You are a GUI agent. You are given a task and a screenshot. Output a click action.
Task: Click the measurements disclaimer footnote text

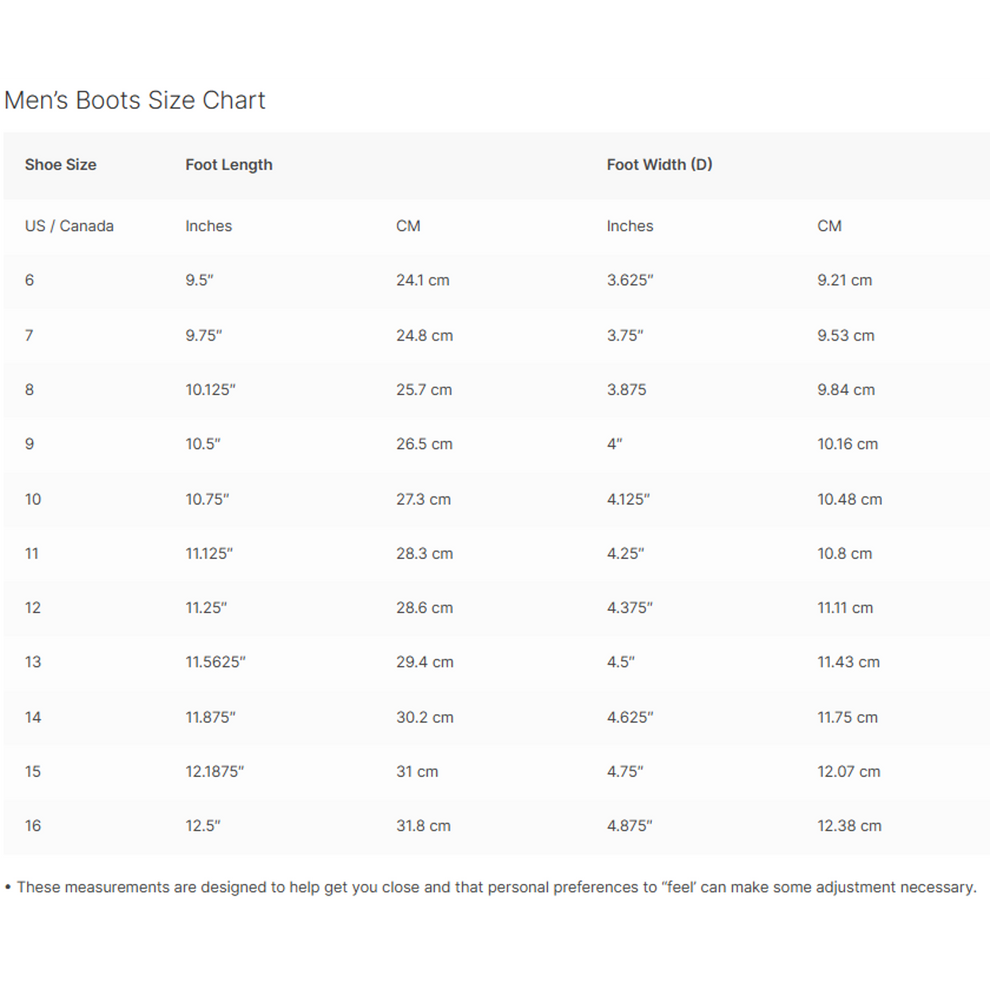pos(496,887)
